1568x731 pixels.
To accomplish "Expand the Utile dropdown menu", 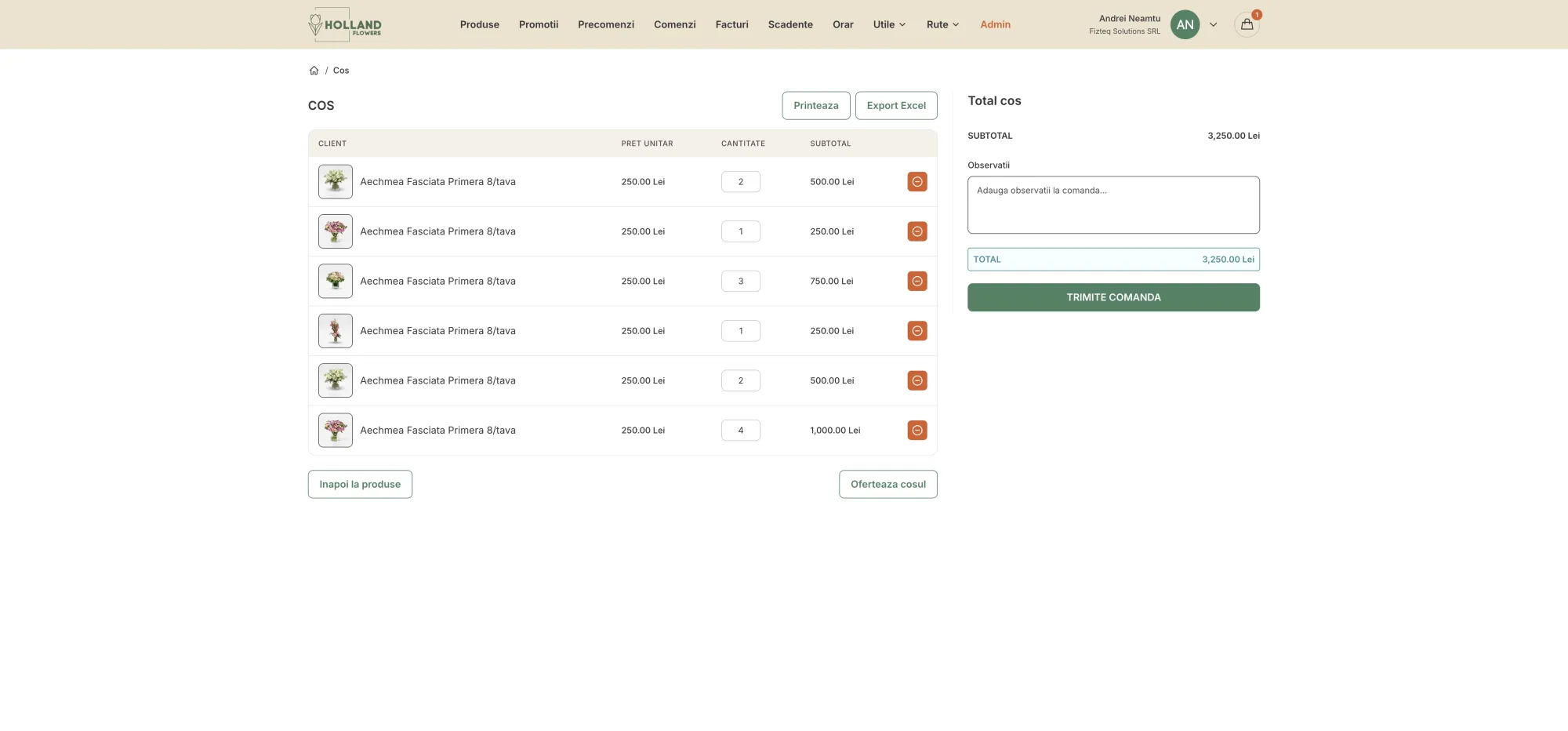I will coord(889,24).
